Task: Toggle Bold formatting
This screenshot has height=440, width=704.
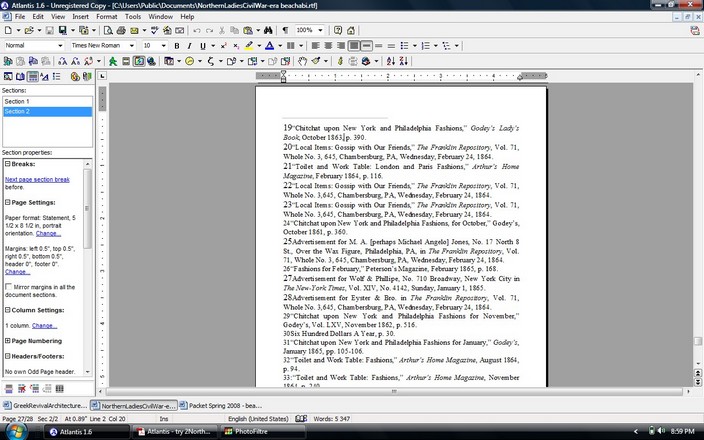Action: click(x=177, y=46)
